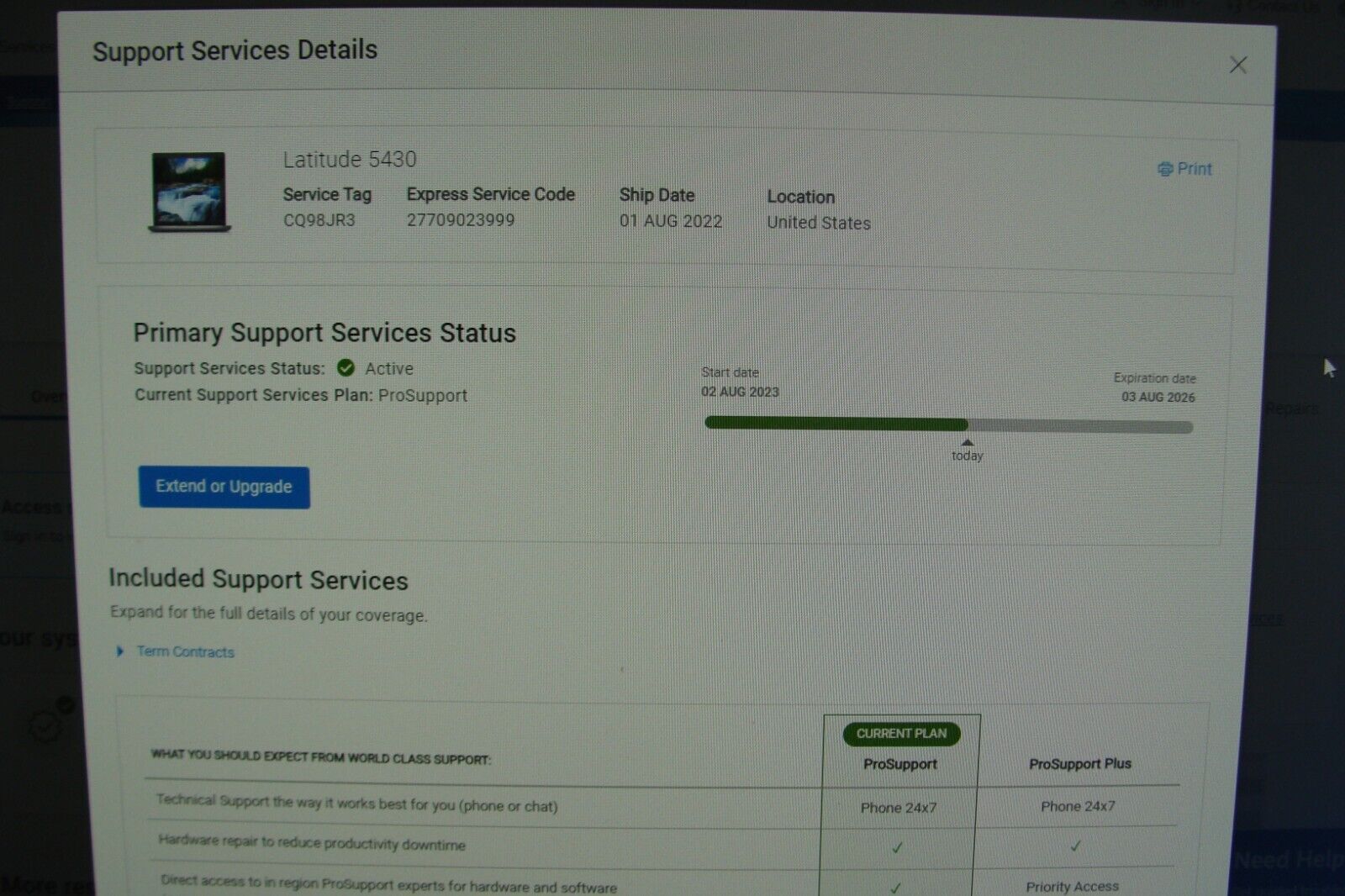The width and height of the screenshot is (1345, 896).
Task: Click Current Support Services Plan: ProSupport text
Action: pos(301,394)
